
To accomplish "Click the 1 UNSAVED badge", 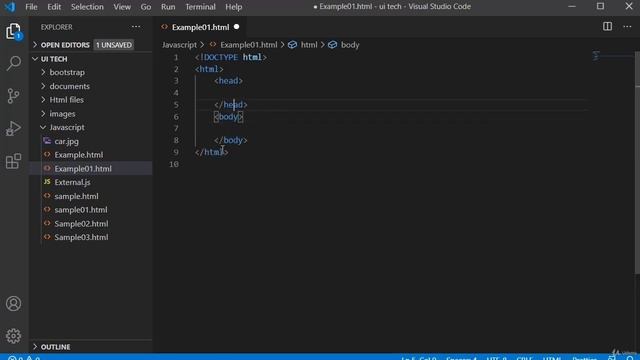I will [x=114, y=45].
